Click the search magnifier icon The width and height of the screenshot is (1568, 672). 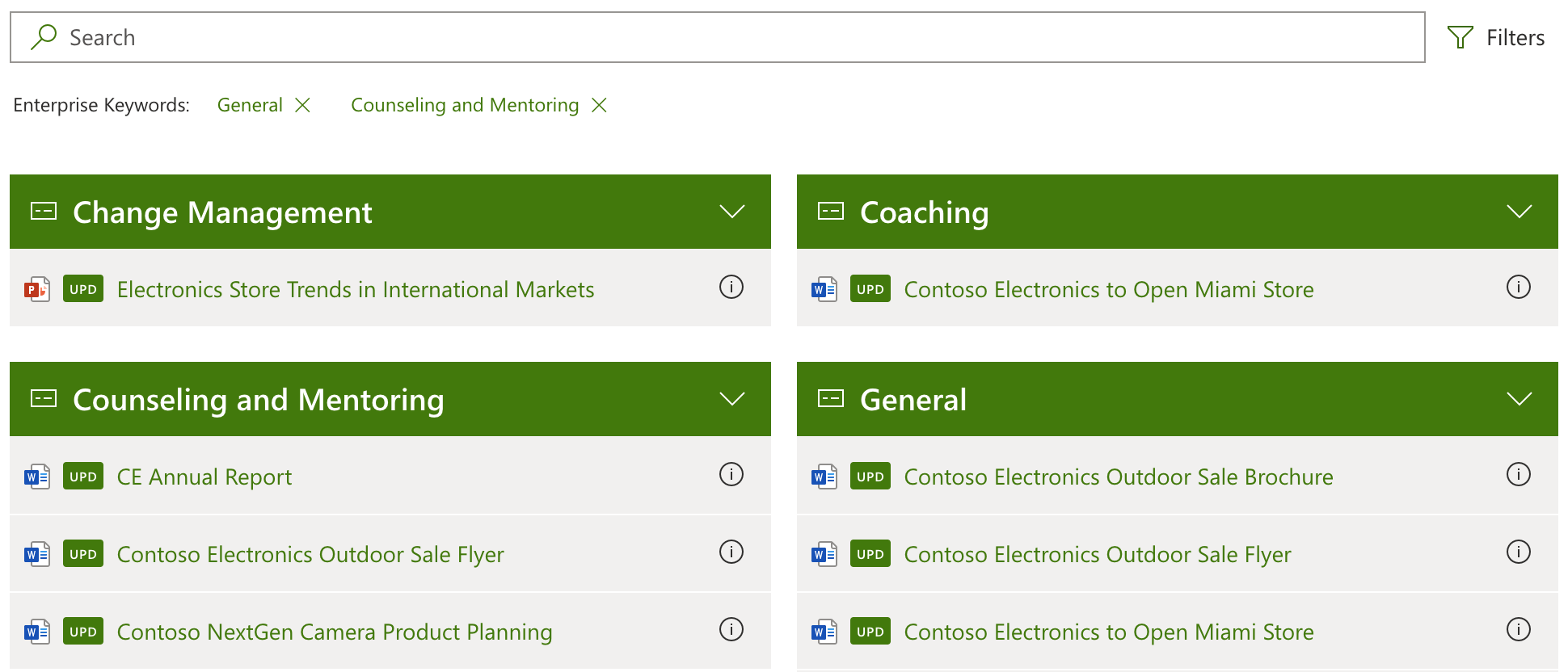[44, 37]
